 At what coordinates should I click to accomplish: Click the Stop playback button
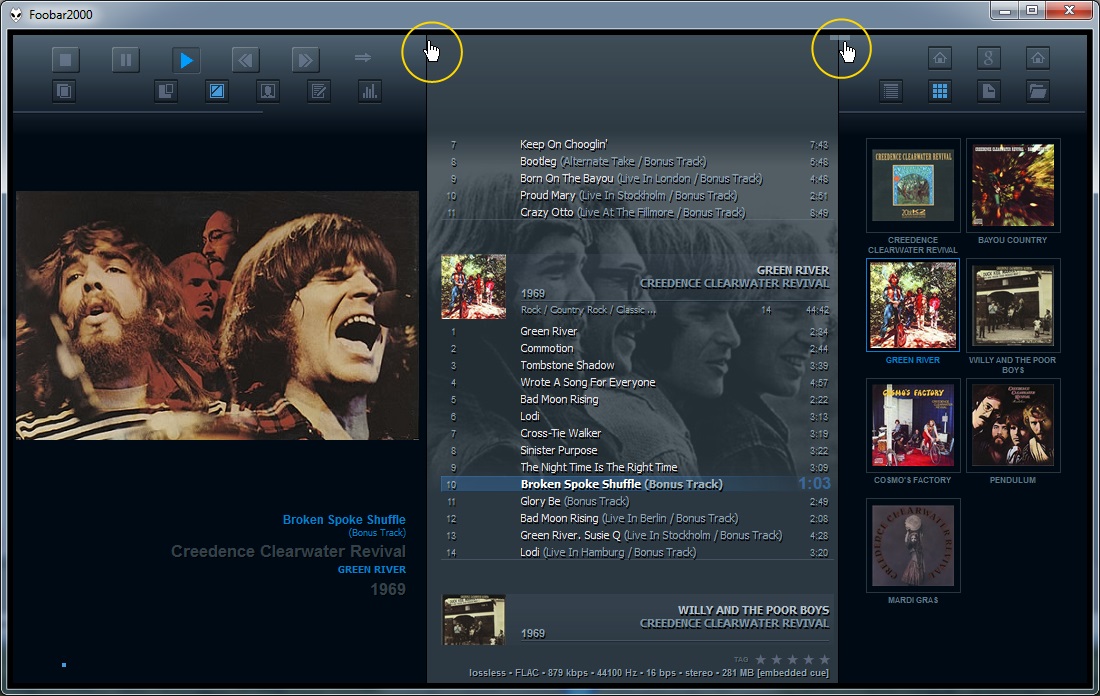pyautogui.click(x=65, y=60)
